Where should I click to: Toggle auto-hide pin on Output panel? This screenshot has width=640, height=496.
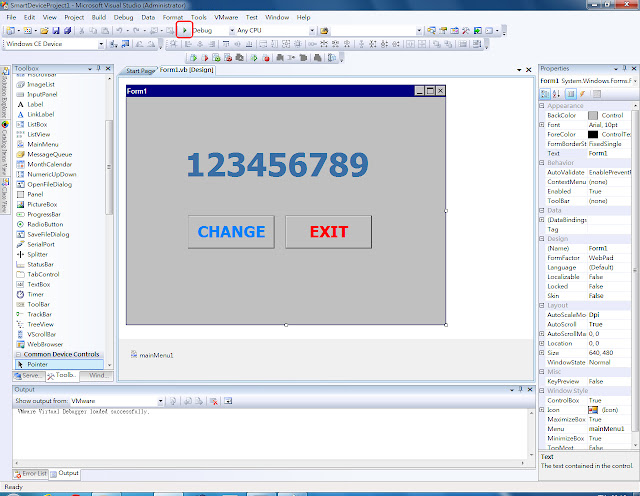tap(520, 389)
